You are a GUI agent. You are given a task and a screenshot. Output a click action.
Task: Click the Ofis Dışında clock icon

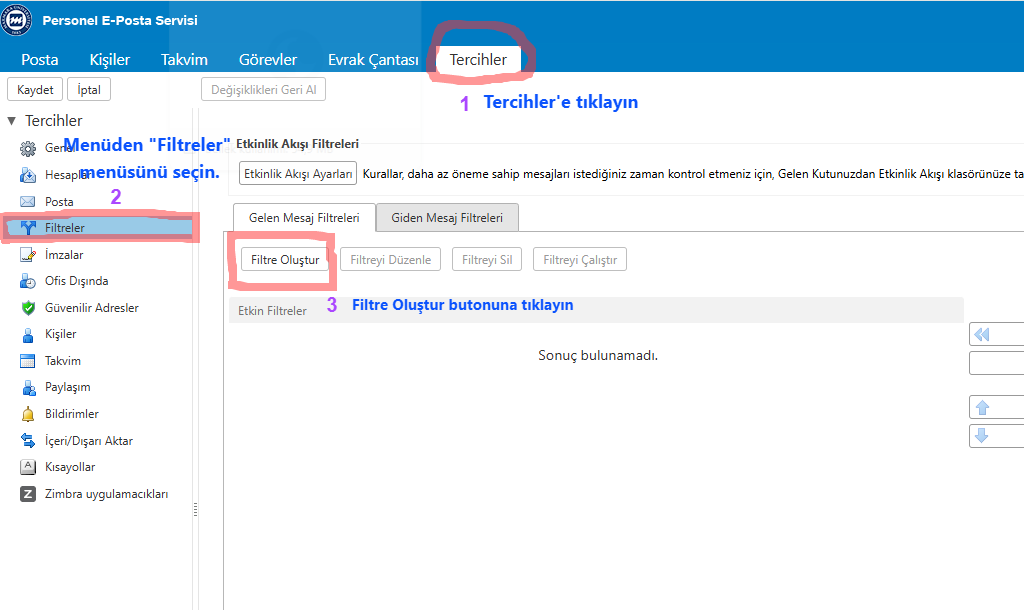tap(27, 281)
